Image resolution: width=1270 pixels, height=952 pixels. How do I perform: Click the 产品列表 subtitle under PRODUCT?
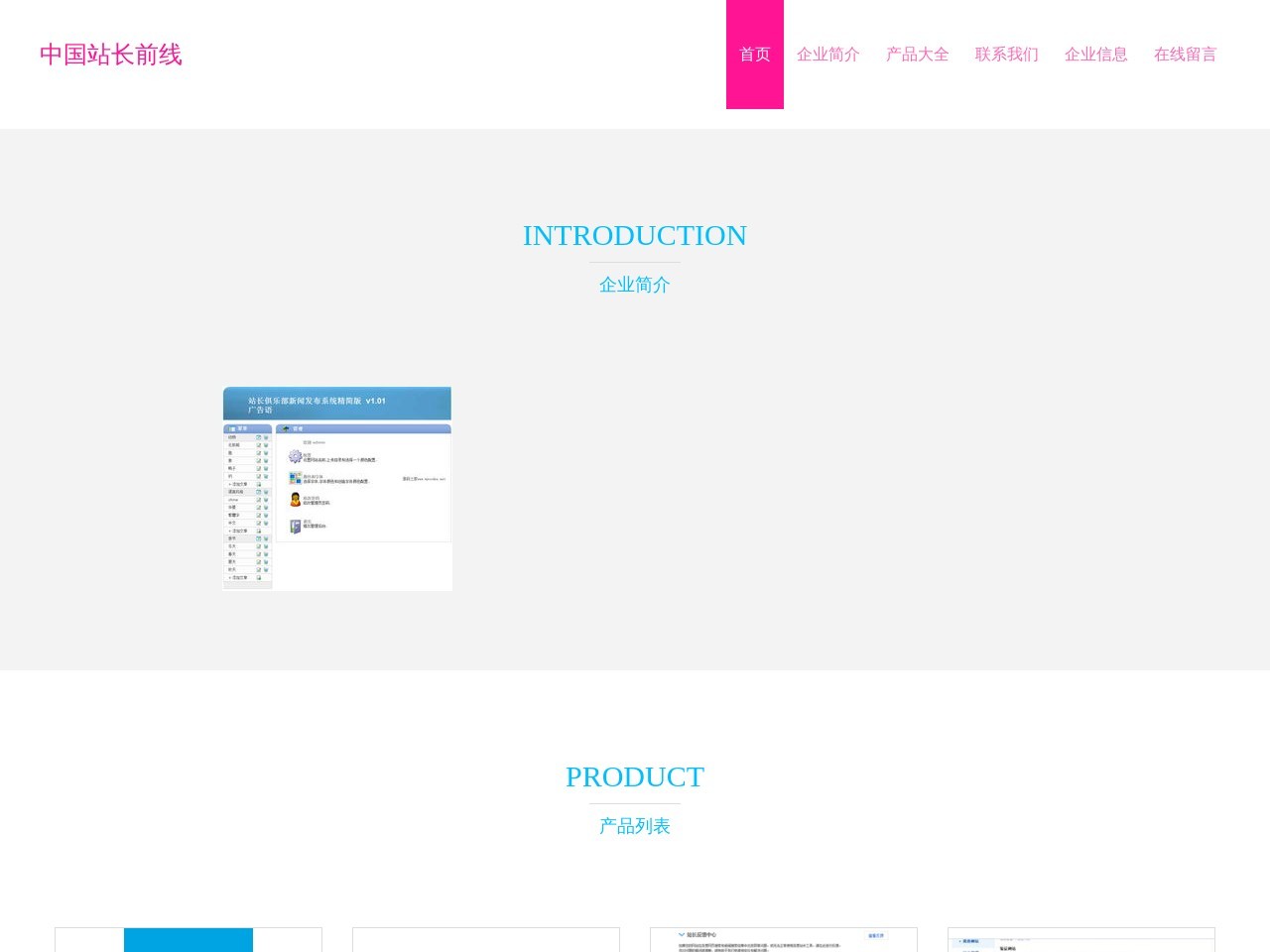coord(635,826)
